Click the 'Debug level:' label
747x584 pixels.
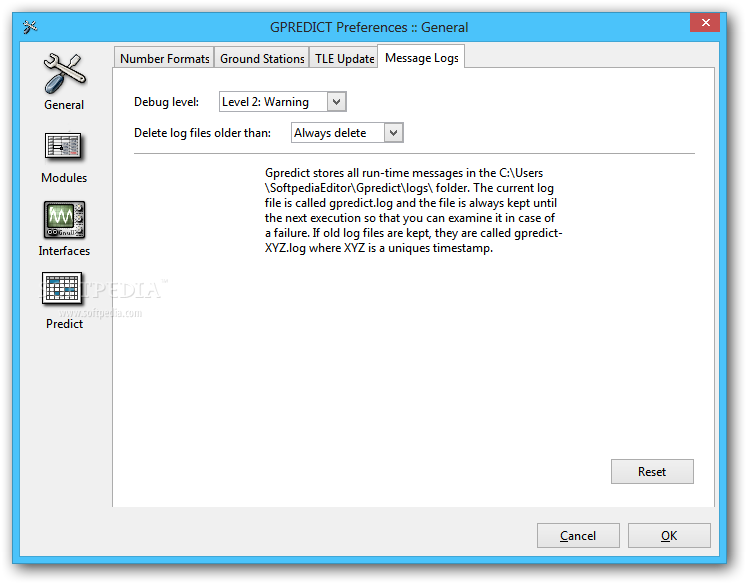166,102
